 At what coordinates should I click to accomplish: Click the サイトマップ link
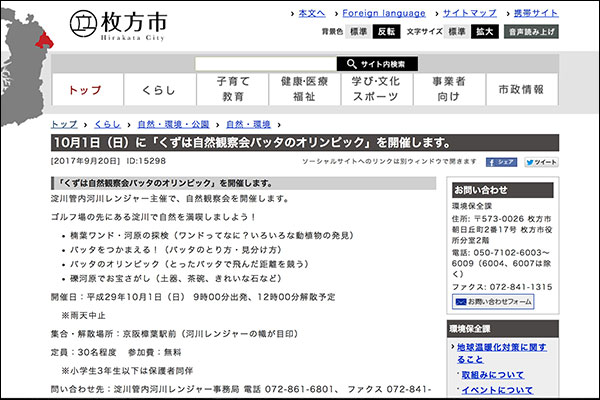click(469, 13)
